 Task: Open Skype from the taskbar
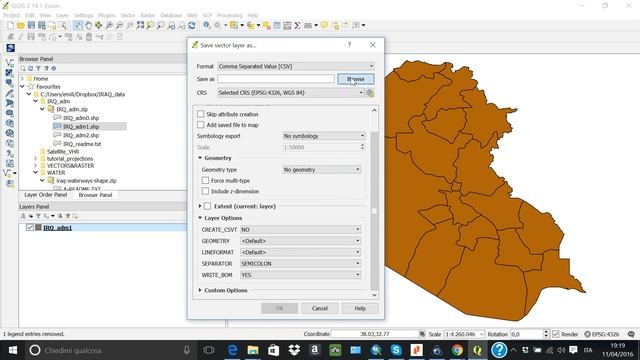396,350
